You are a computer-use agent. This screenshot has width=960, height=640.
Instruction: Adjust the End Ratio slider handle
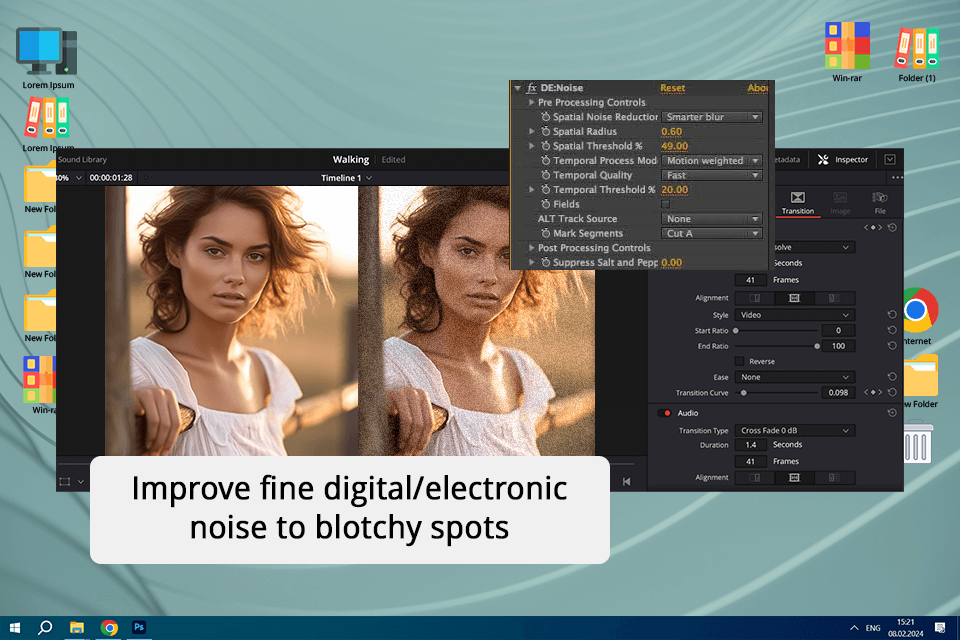click(x=817, y=346)
